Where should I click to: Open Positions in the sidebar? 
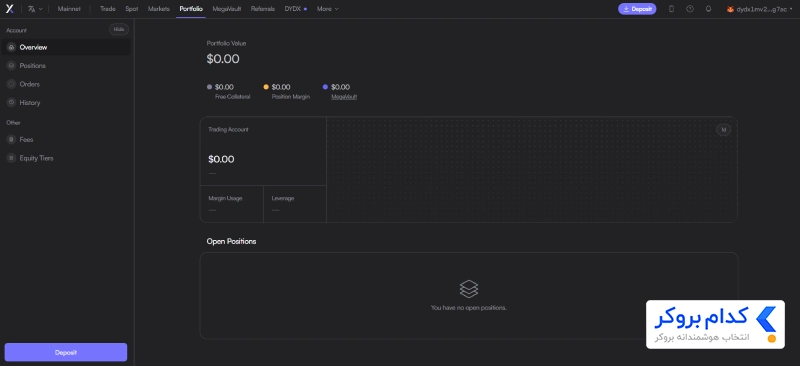point(66,66)
